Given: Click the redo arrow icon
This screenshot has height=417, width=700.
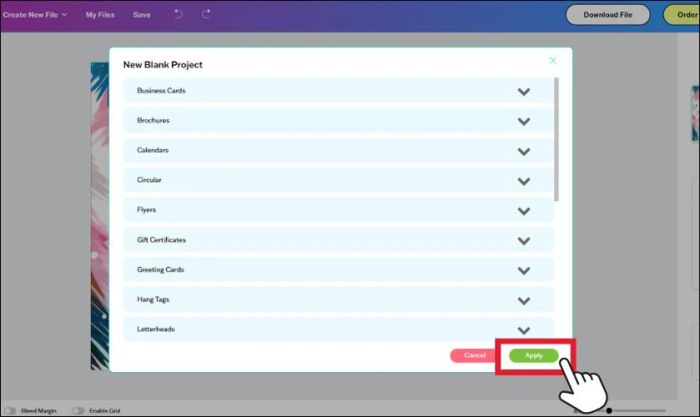Looking at the screenshot, I should click(x=206, y=14).
